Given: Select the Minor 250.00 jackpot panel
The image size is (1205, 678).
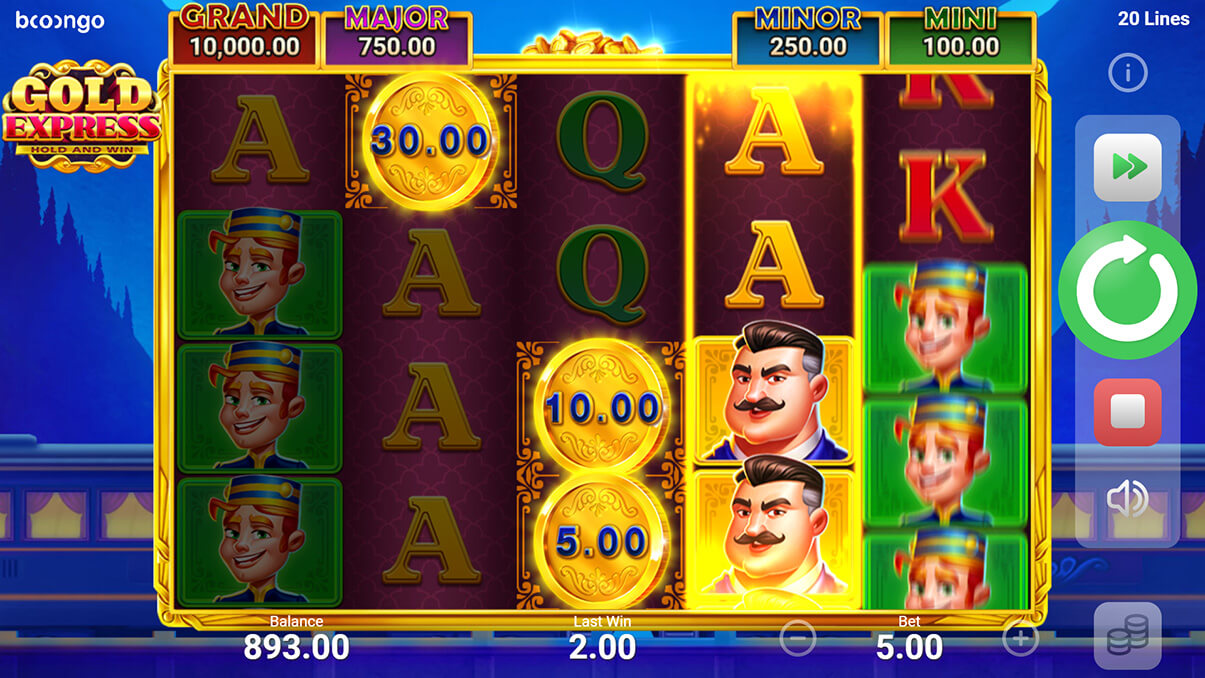Looking at the screenshot, I should (807, 35).
